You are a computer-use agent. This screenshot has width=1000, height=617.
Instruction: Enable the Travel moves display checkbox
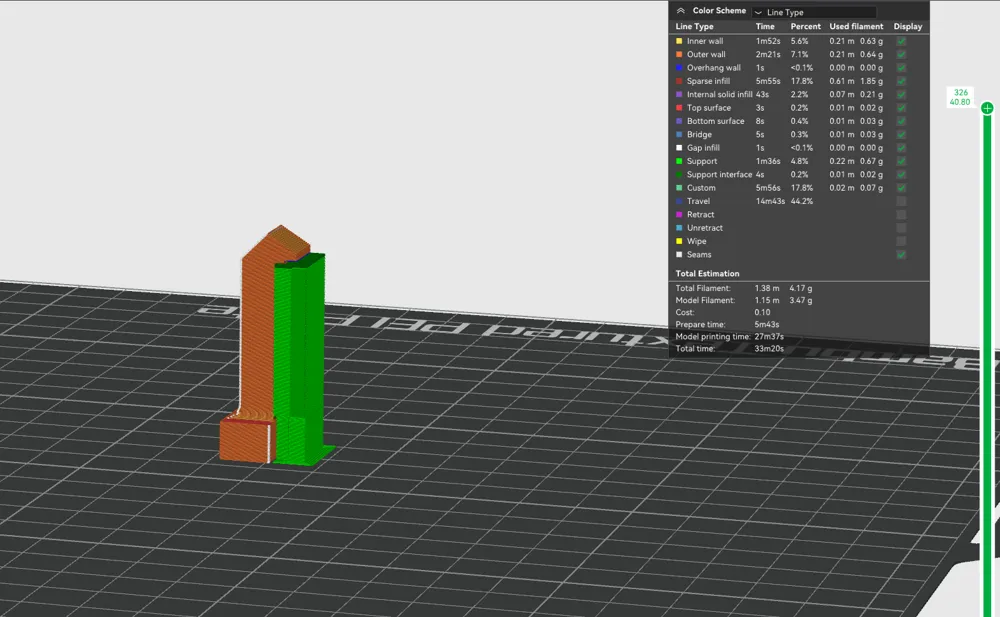(901, 201)
